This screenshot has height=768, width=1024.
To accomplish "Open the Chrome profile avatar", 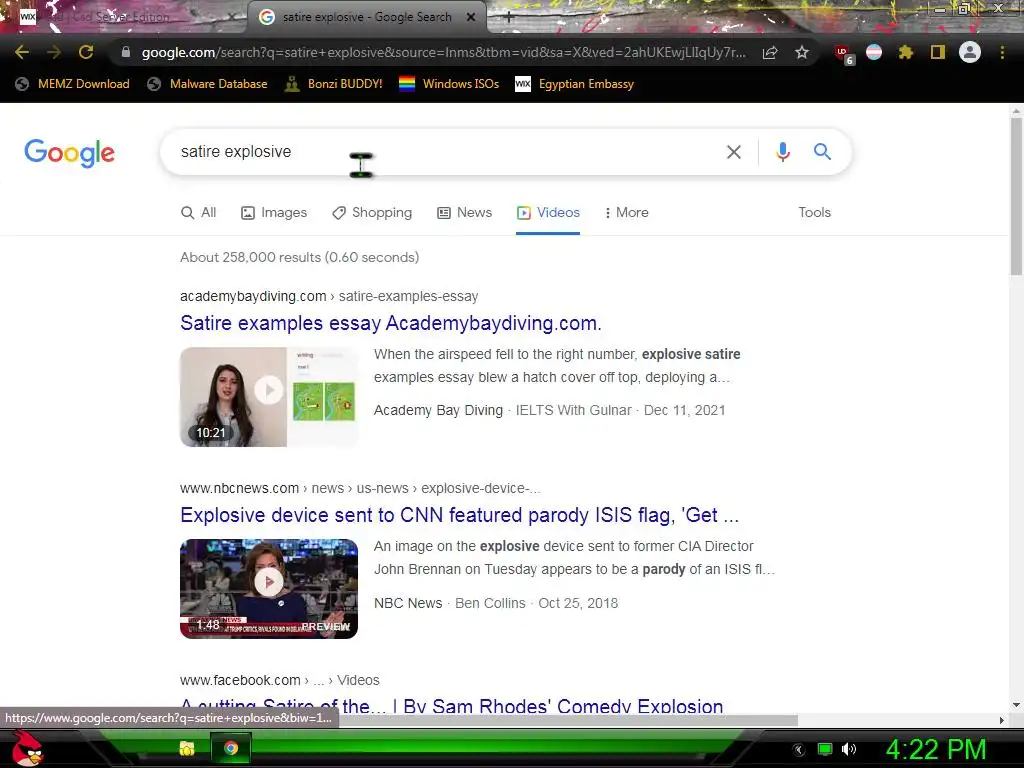I will pyautogui.click(x=970, y=52).
